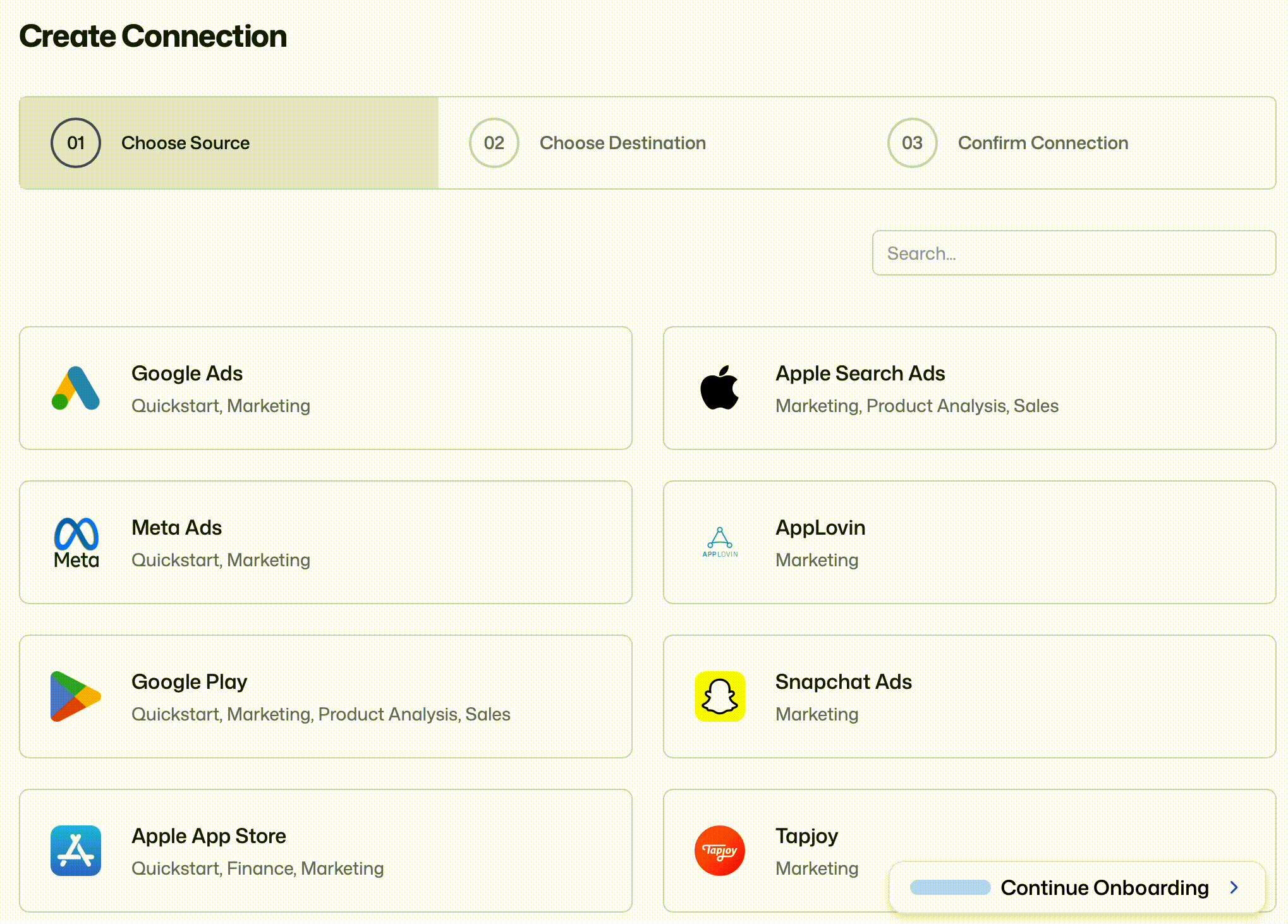Choose the AppLovin source name
This screenshot has width=1288, height=924.
click(x=820, y=528)
